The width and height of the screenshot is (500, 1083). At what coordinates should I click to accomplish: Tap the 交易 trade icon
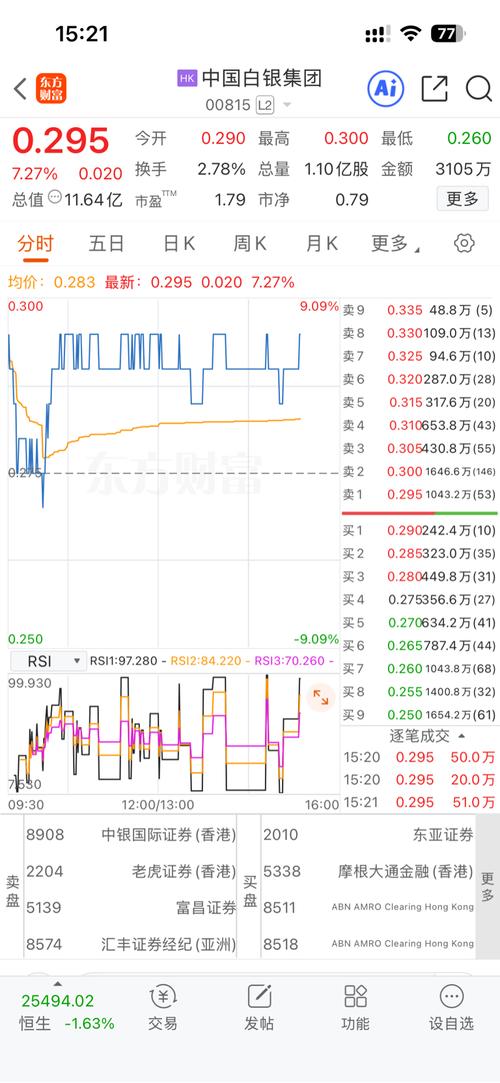[x=163, y=1008]
